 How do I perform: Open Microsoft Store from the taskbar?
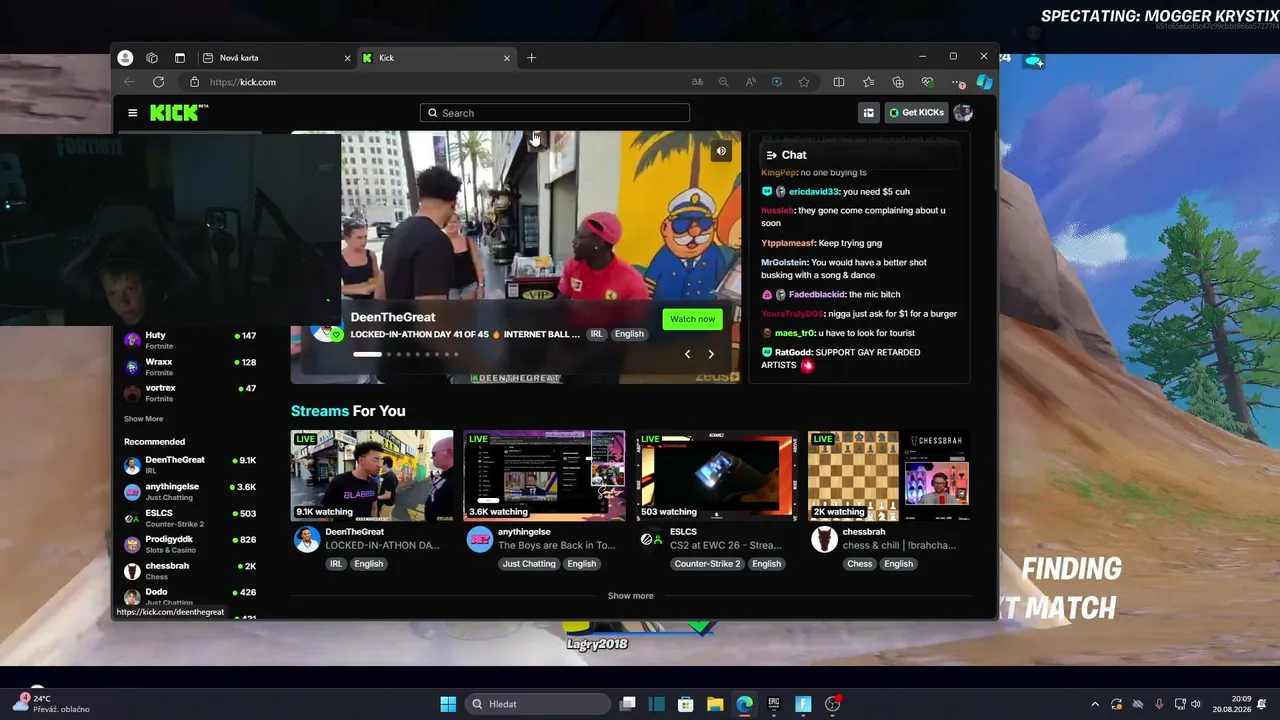pos(686,704)
